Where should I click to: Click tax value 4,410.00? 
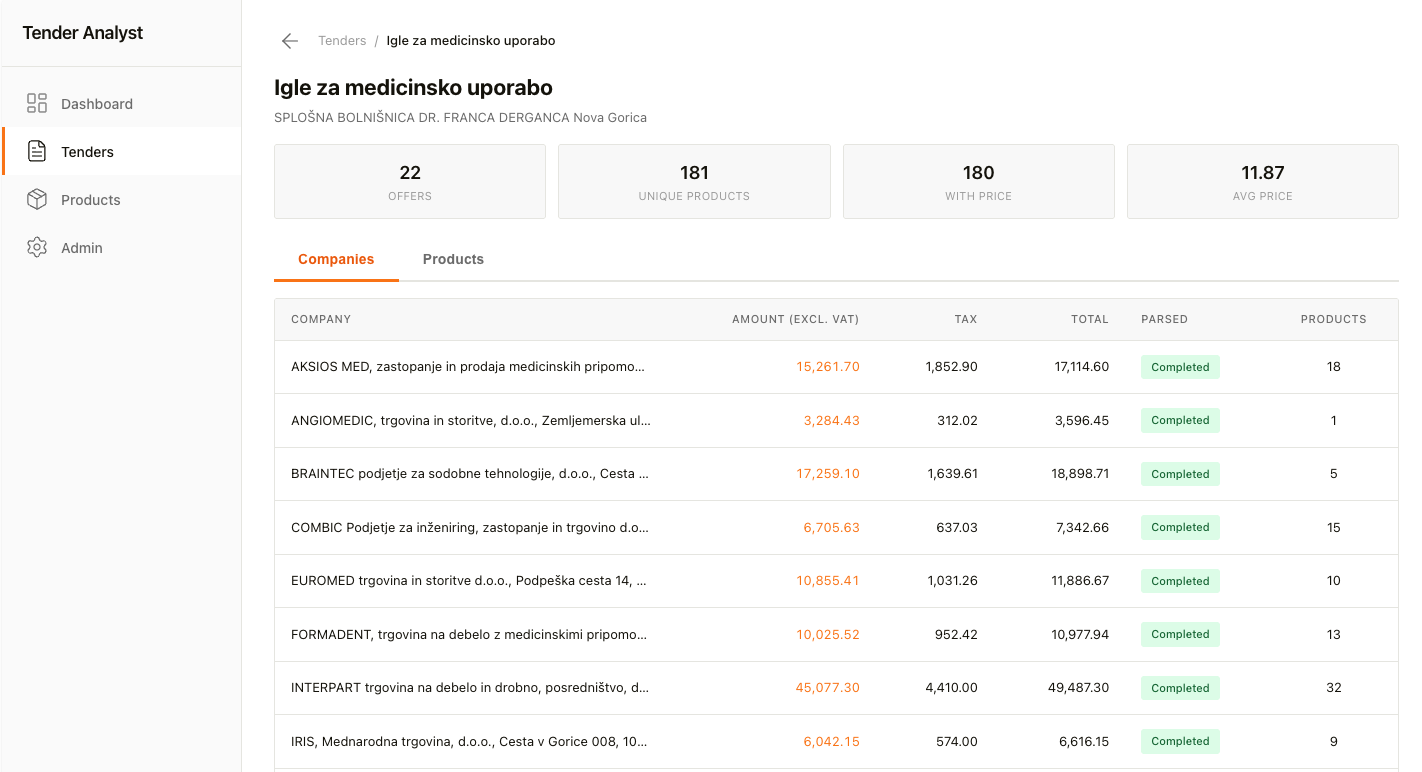click(952, 688)
